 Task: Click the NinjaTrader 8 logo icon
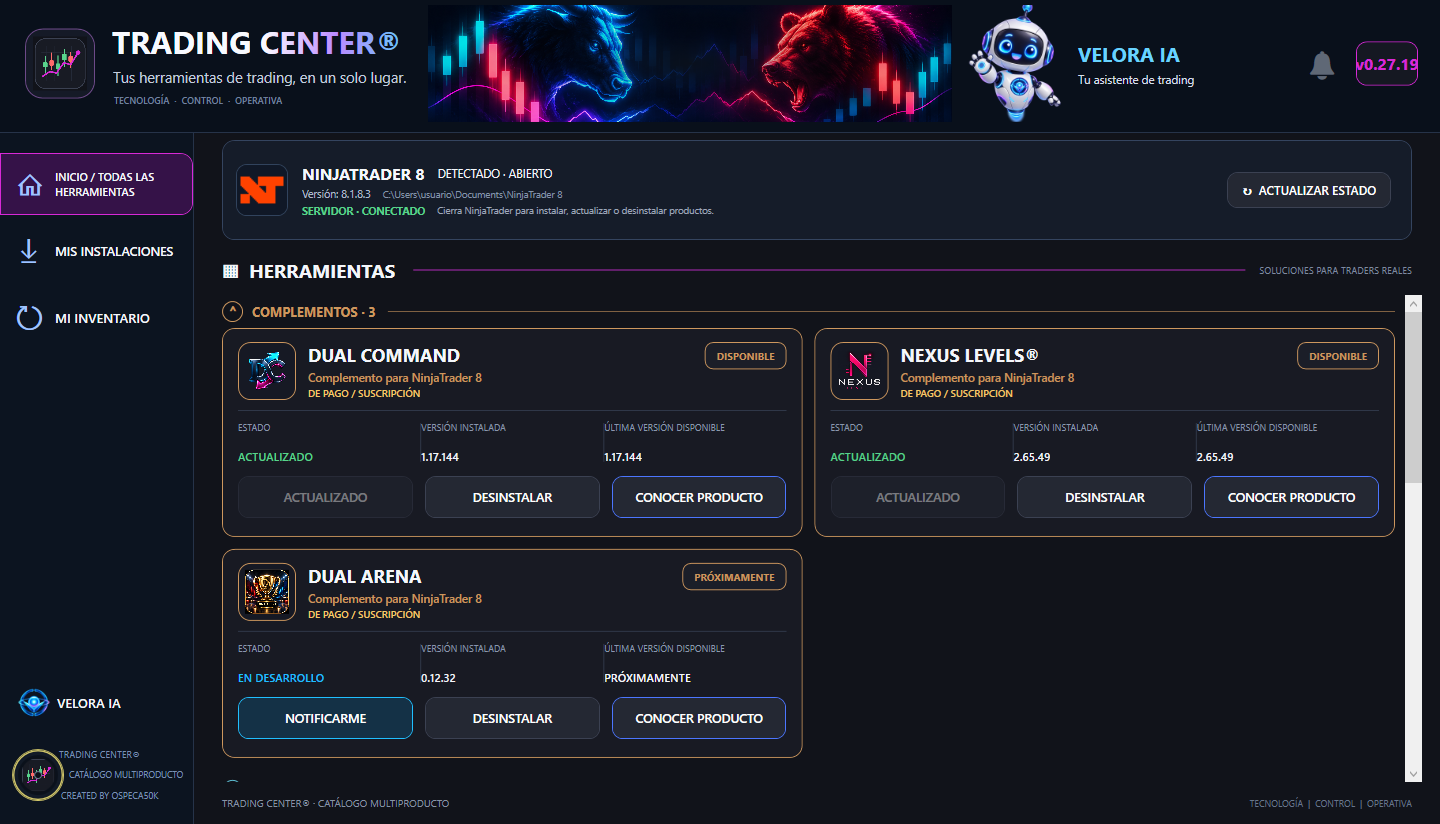click(x=262, y=190)
